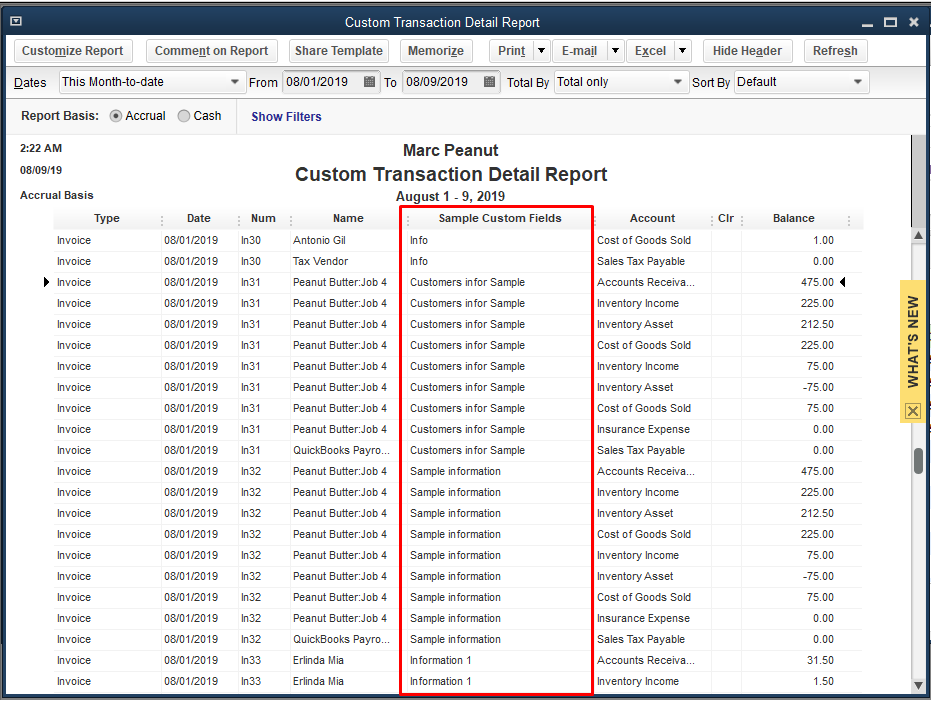Close the What's New side panel
The image size is (931, 705).
click(x=912, y=411)
